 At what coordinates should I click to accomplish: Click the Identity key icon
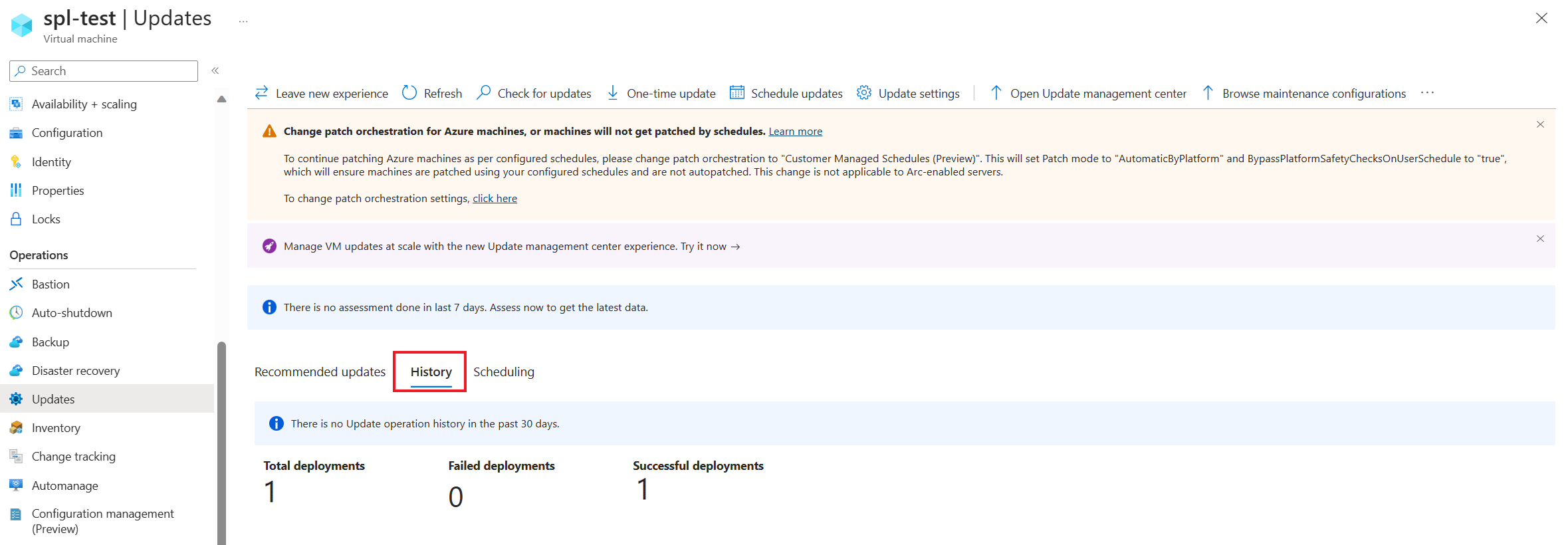[16, 162]
